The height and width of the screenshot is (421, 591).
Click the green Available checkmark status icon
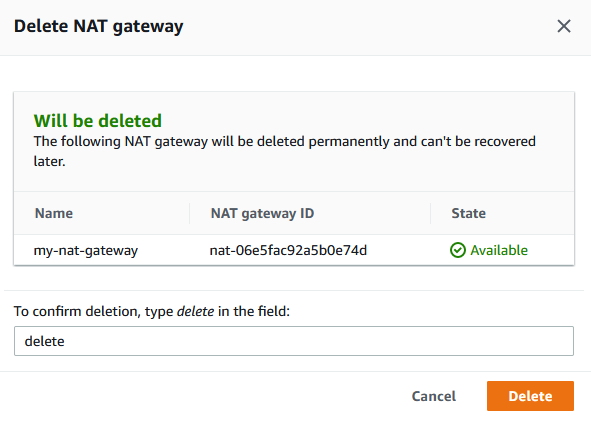point(458,250)
